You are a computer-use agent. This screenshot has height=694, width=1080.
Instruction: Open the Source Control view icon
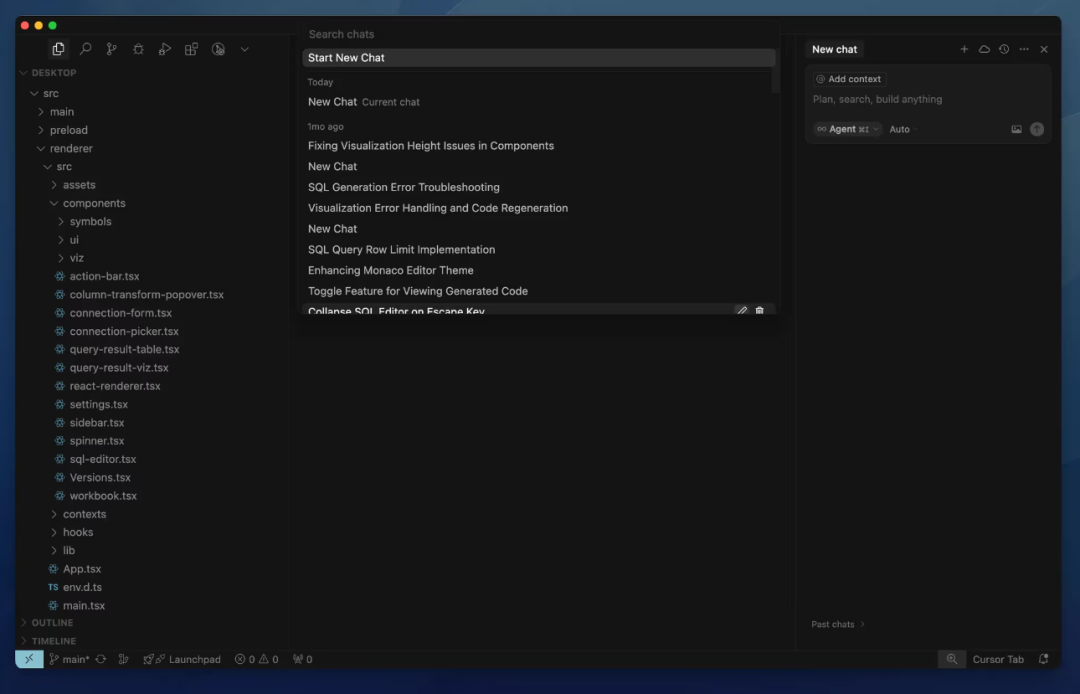111,49
